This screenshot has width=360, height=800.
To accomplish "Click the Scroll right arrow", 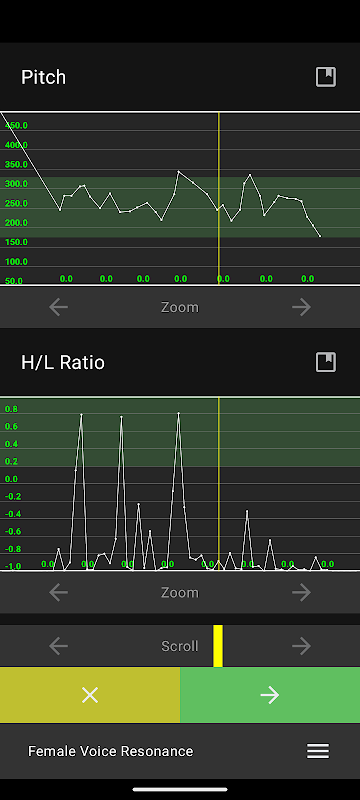I will [301, 646].
